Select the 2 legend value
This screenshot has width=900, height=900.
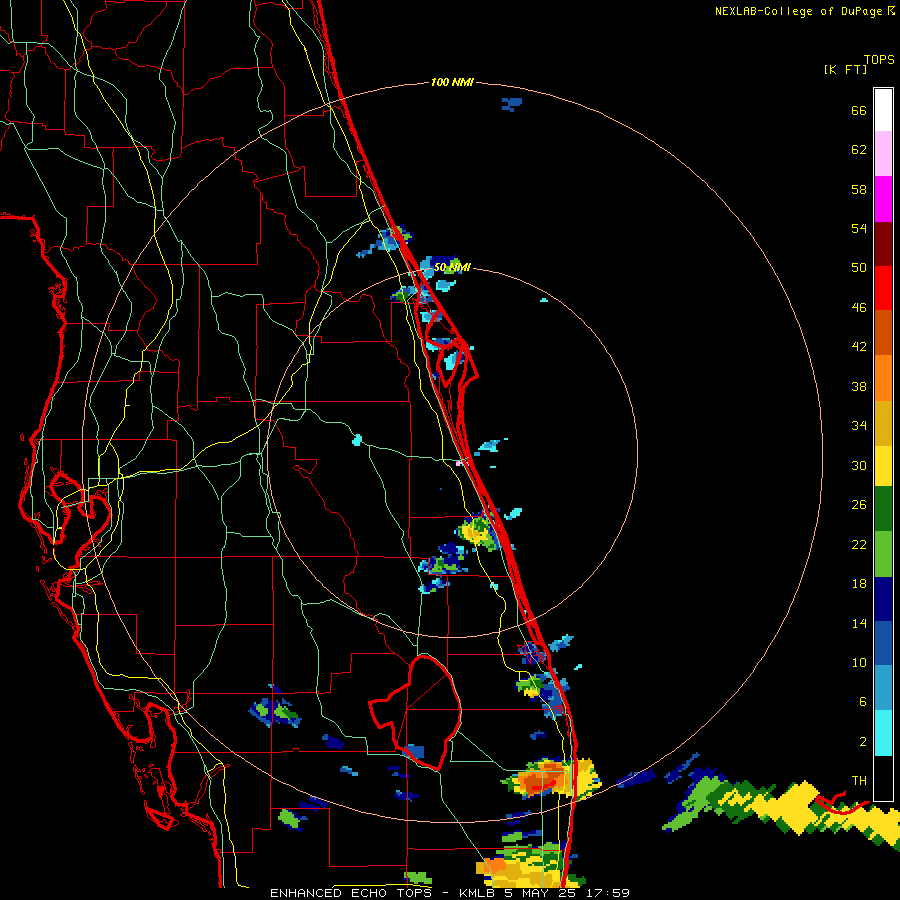click(863, 741)
